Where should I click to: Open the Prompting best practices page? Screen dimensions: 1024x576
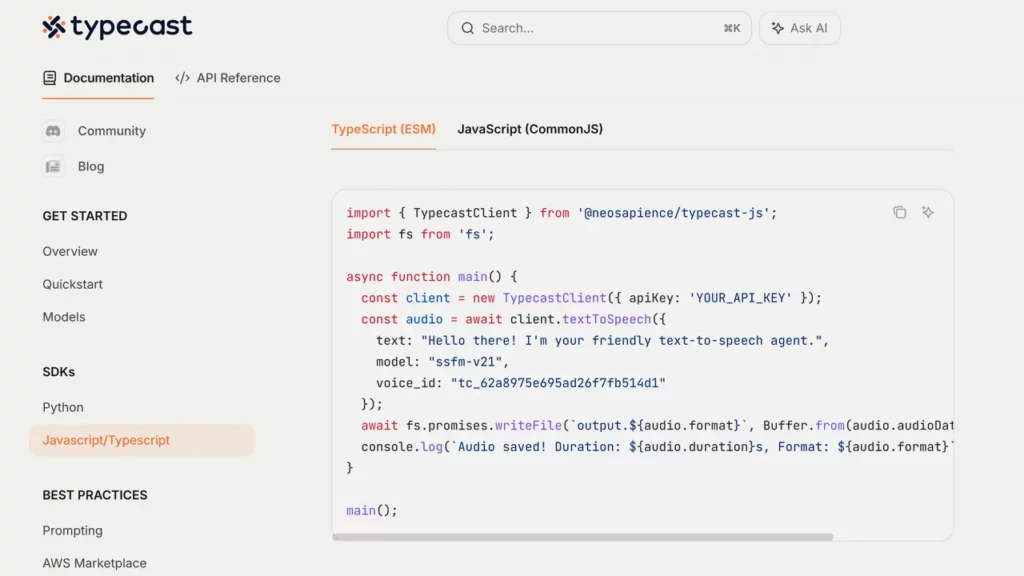(x=72, y=531)
